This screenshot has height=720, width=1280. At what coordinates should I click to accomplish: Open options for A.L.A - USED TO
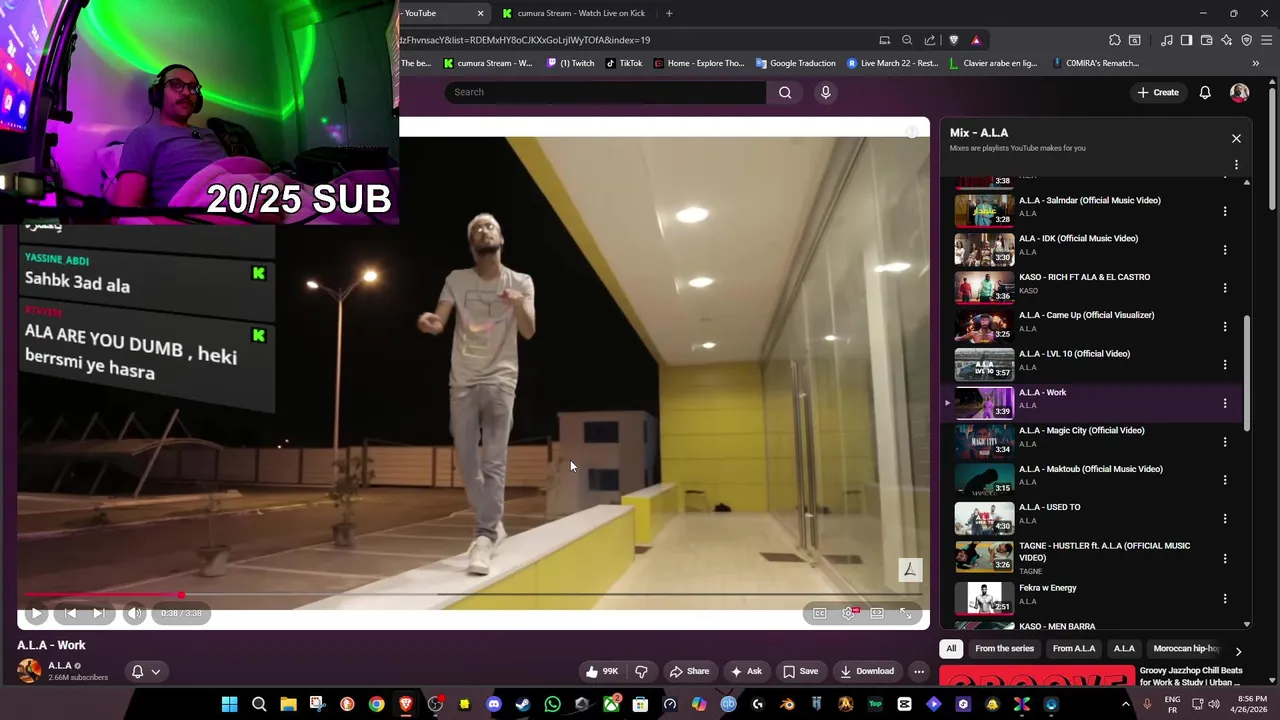[x=1225, y=519]
